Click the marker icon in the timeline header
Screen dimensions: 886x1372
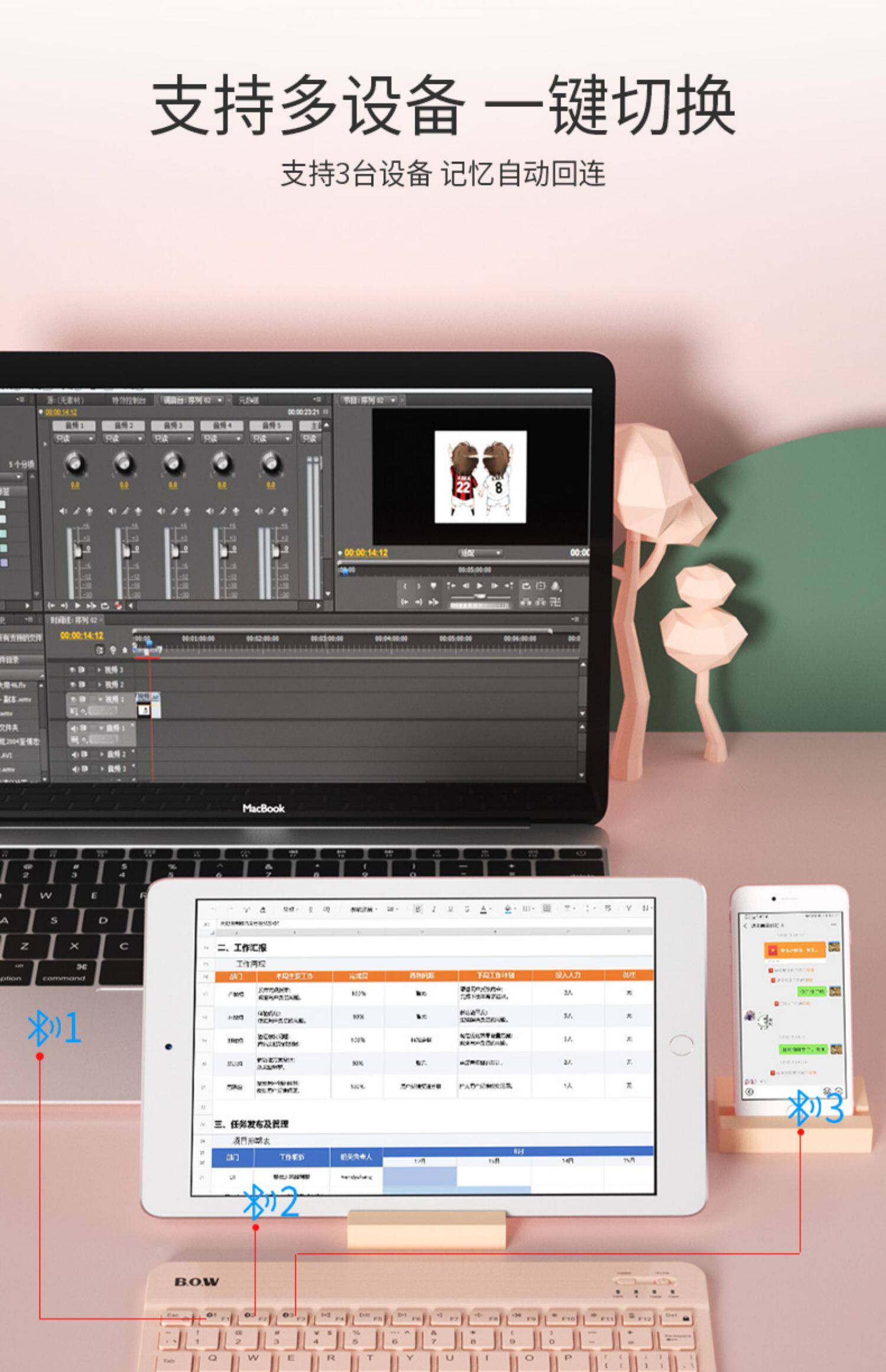124,650
